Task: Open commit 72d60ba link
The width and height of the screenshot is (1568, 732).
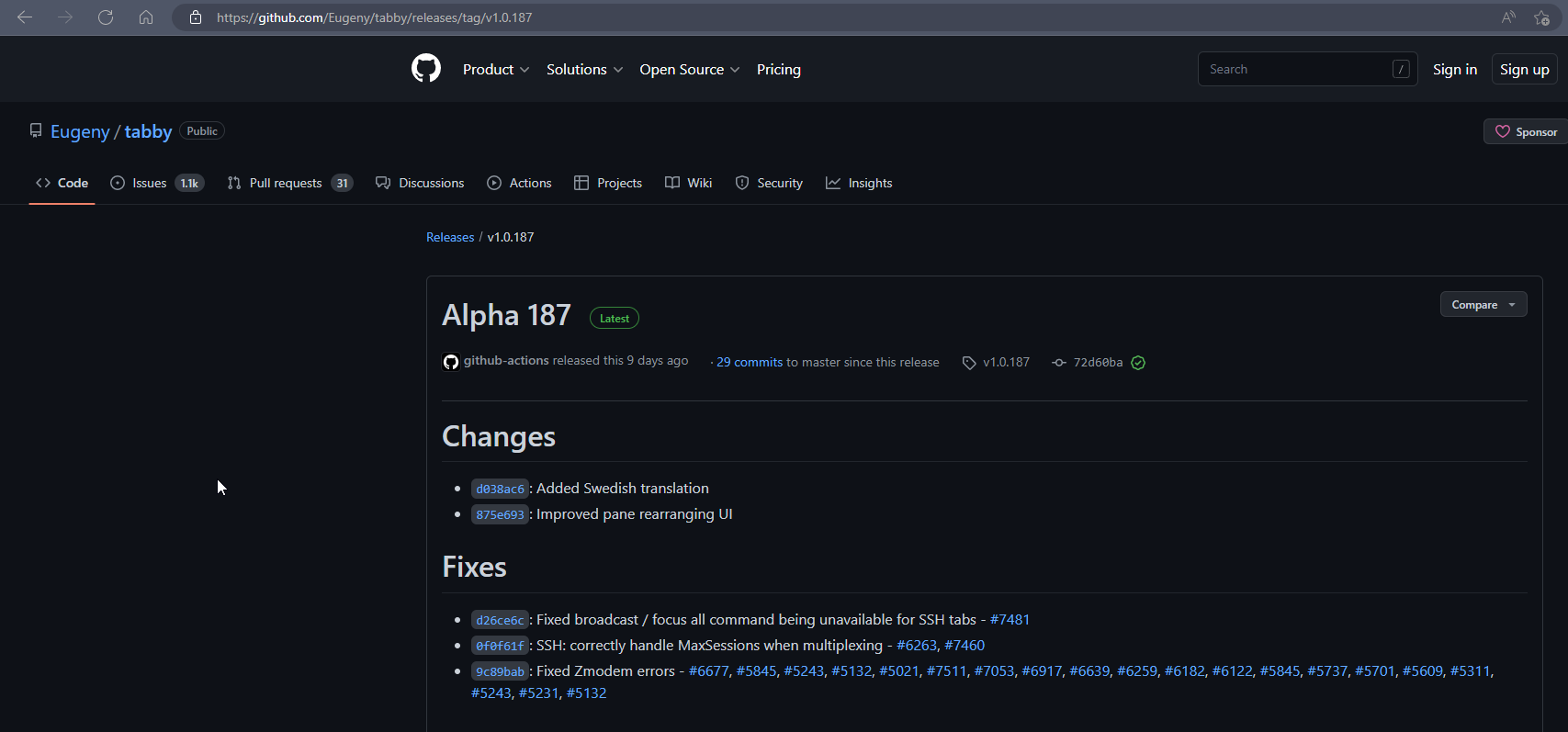Action: point(1098,363)
